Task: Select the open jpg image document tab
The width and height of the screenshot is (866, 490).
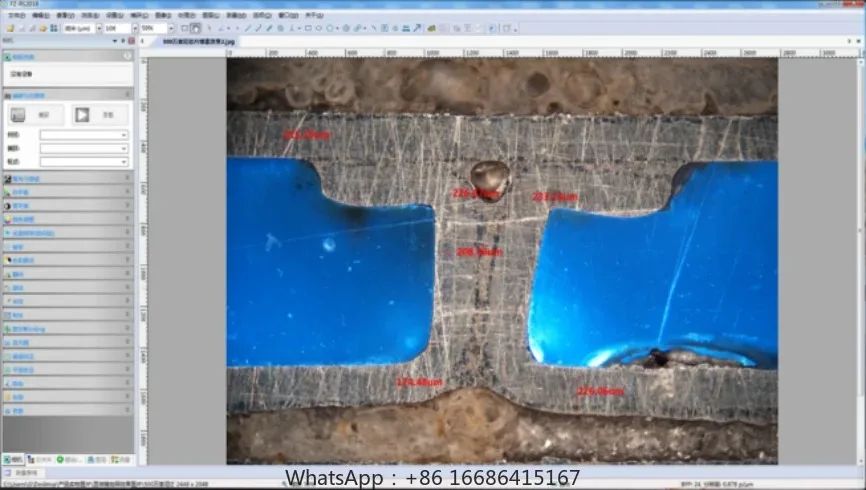Action: (200, 43)
